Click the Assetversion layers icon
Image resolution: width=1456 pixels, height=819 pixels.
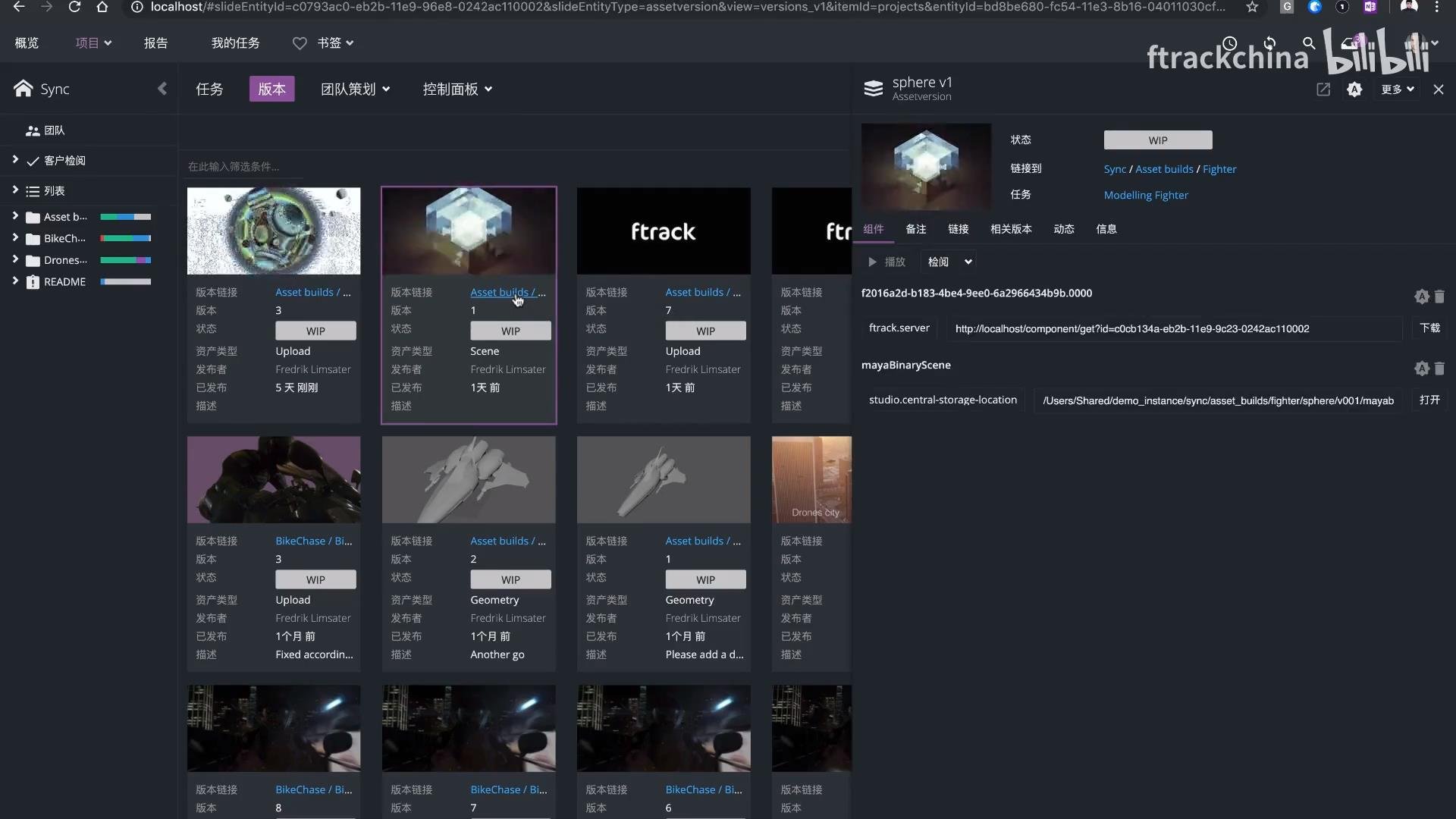point(874,89)
